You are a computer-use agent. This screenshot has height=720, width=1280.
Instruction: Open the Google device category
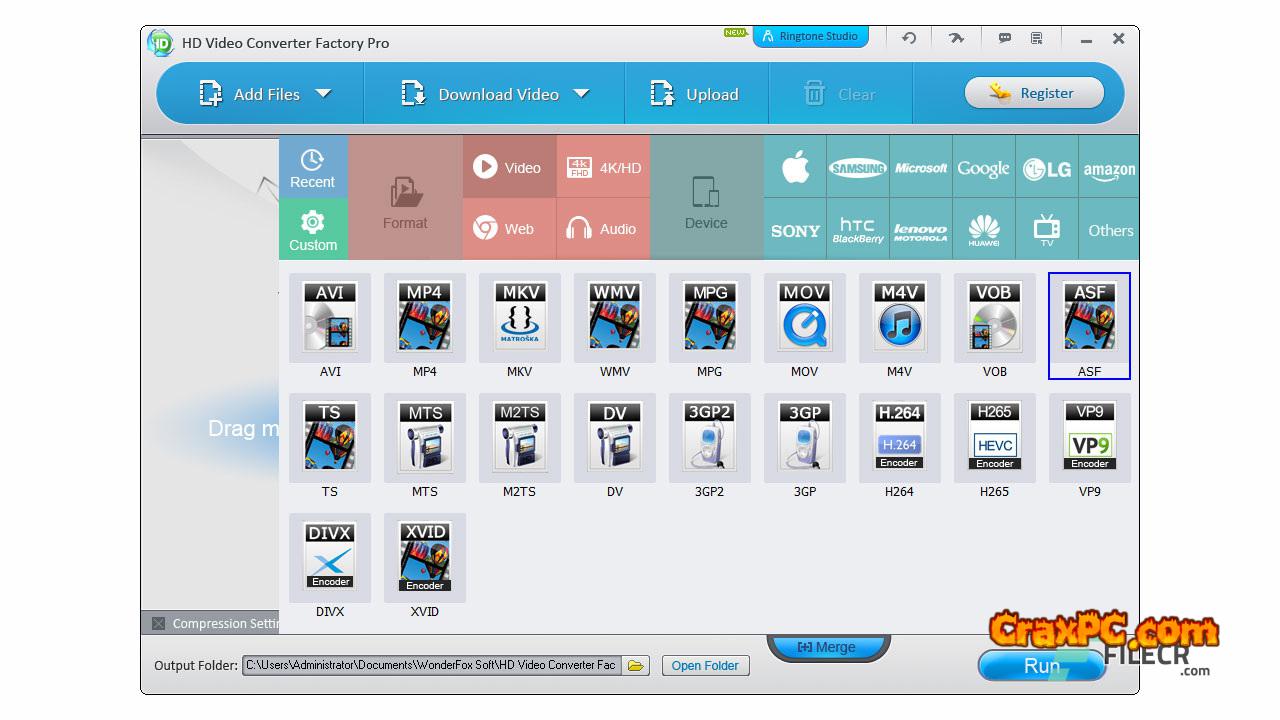984,167
